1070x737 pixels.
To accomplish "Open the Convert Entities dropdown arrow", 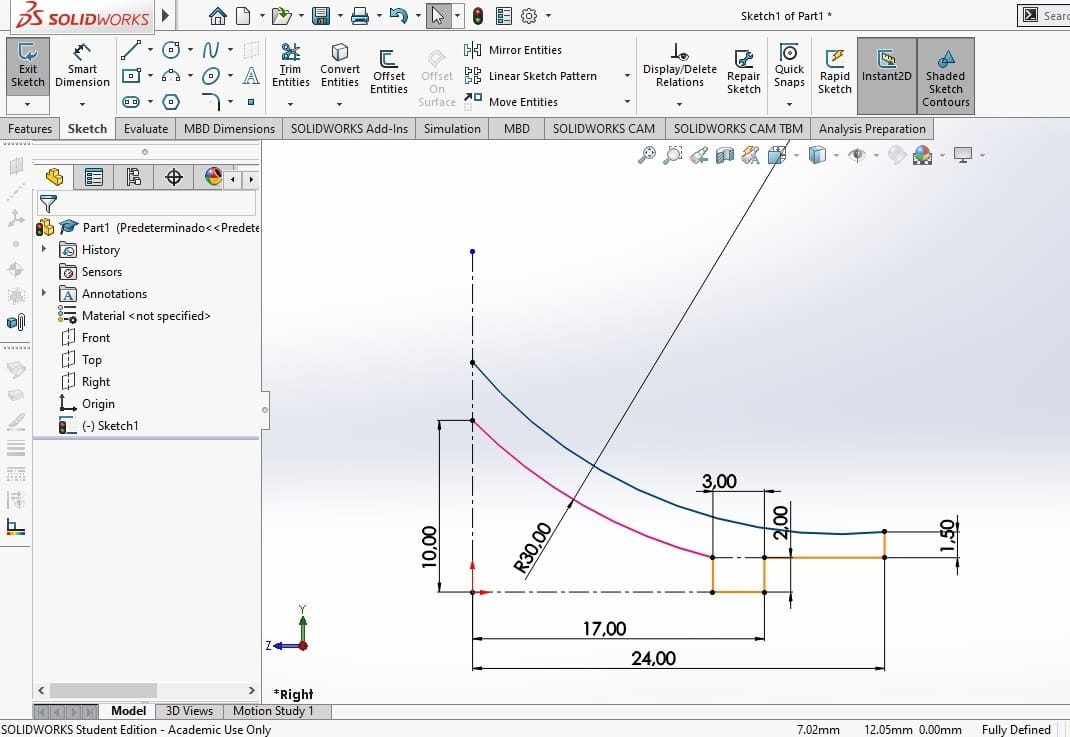I will 339,104.
